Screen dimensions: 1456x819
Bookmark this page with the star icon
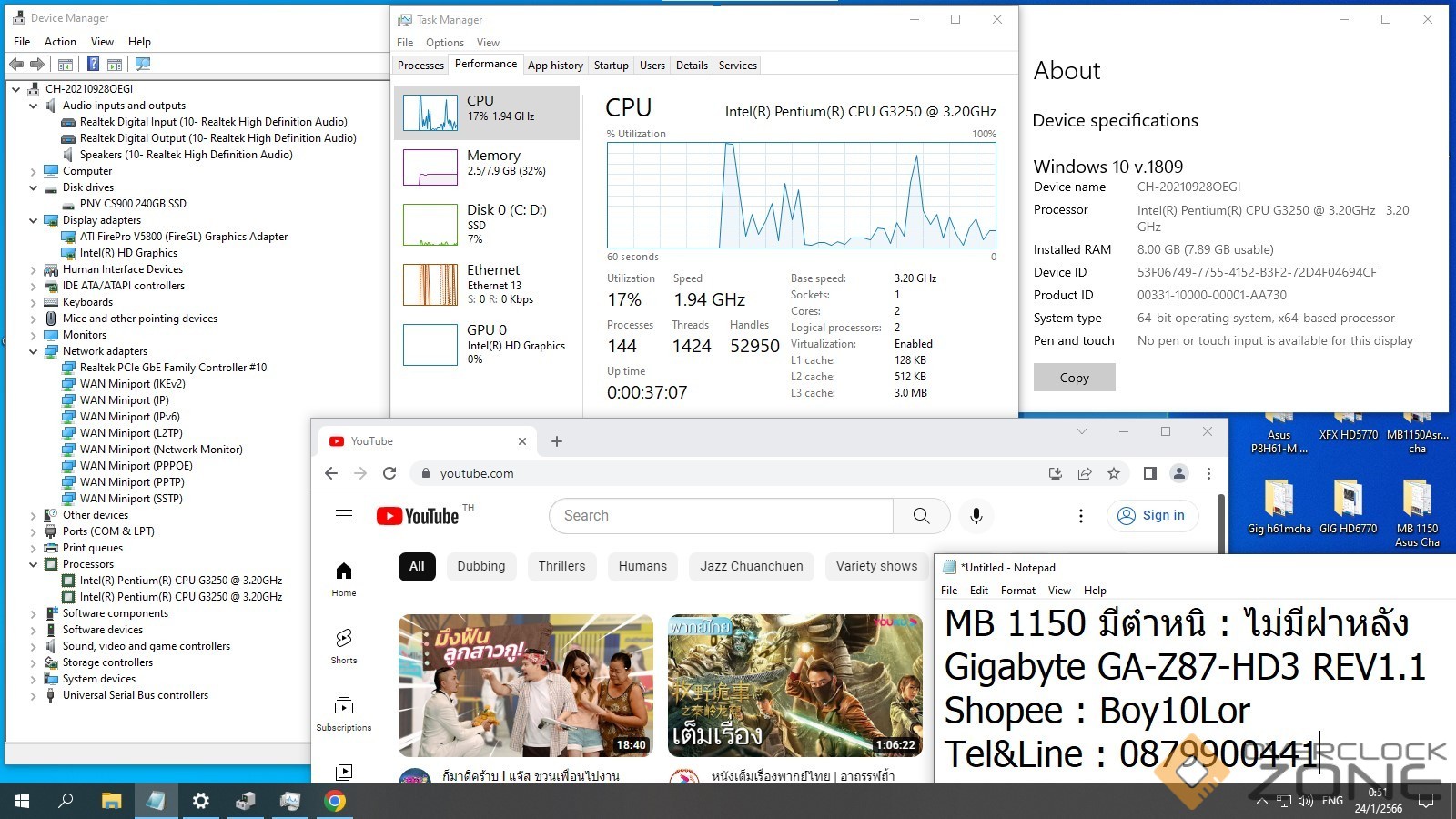1113,473
